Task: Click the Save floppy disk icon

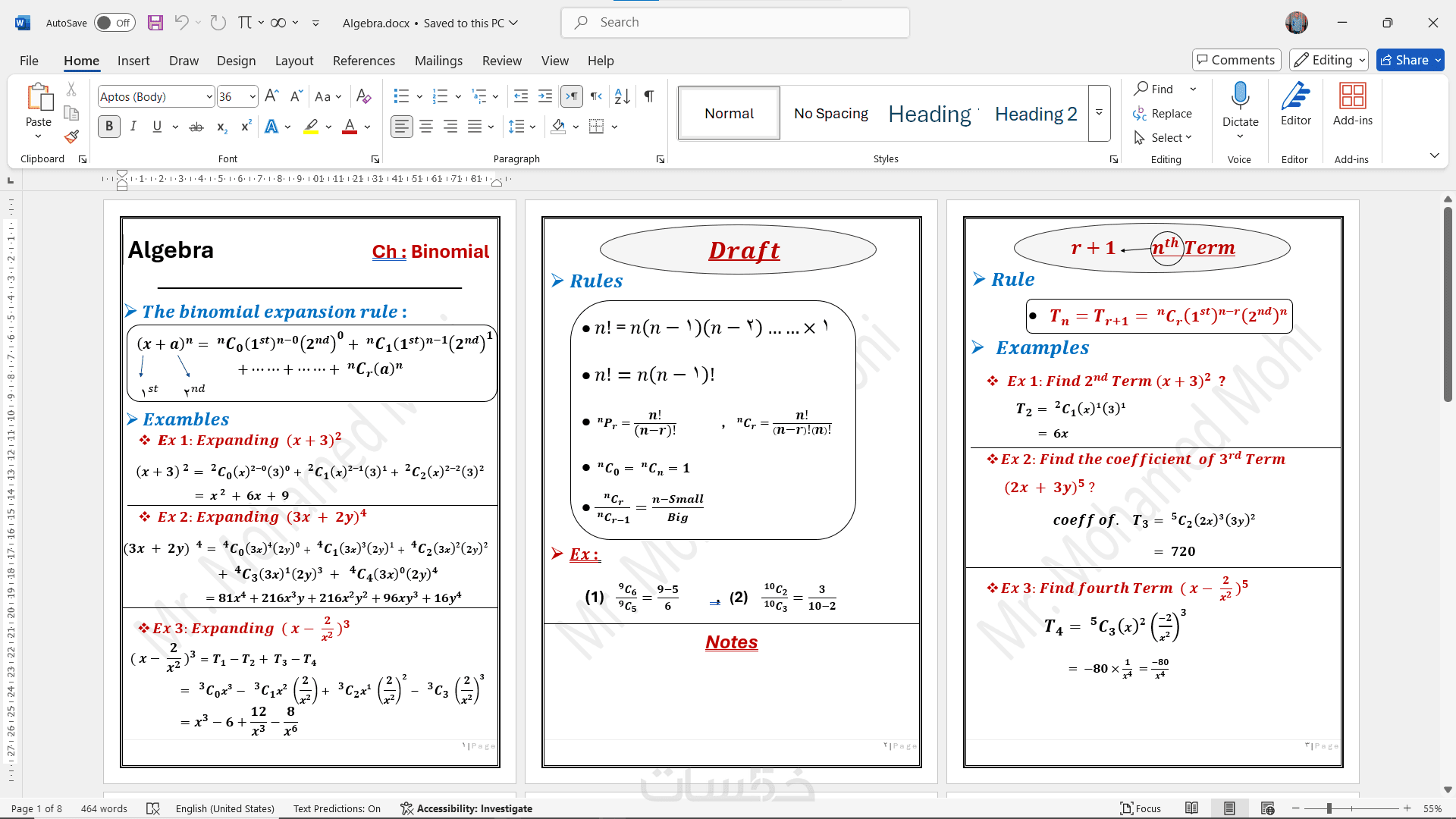Action: coord(155,23)
